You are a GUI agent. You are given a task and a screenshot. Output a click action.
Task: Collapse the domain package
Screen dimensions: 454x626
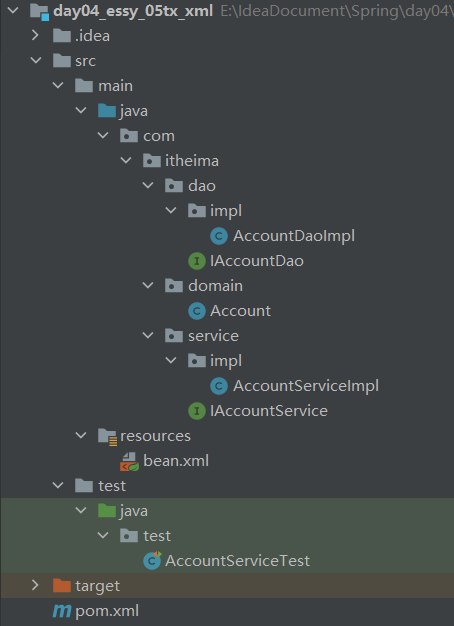pos(148,286)
